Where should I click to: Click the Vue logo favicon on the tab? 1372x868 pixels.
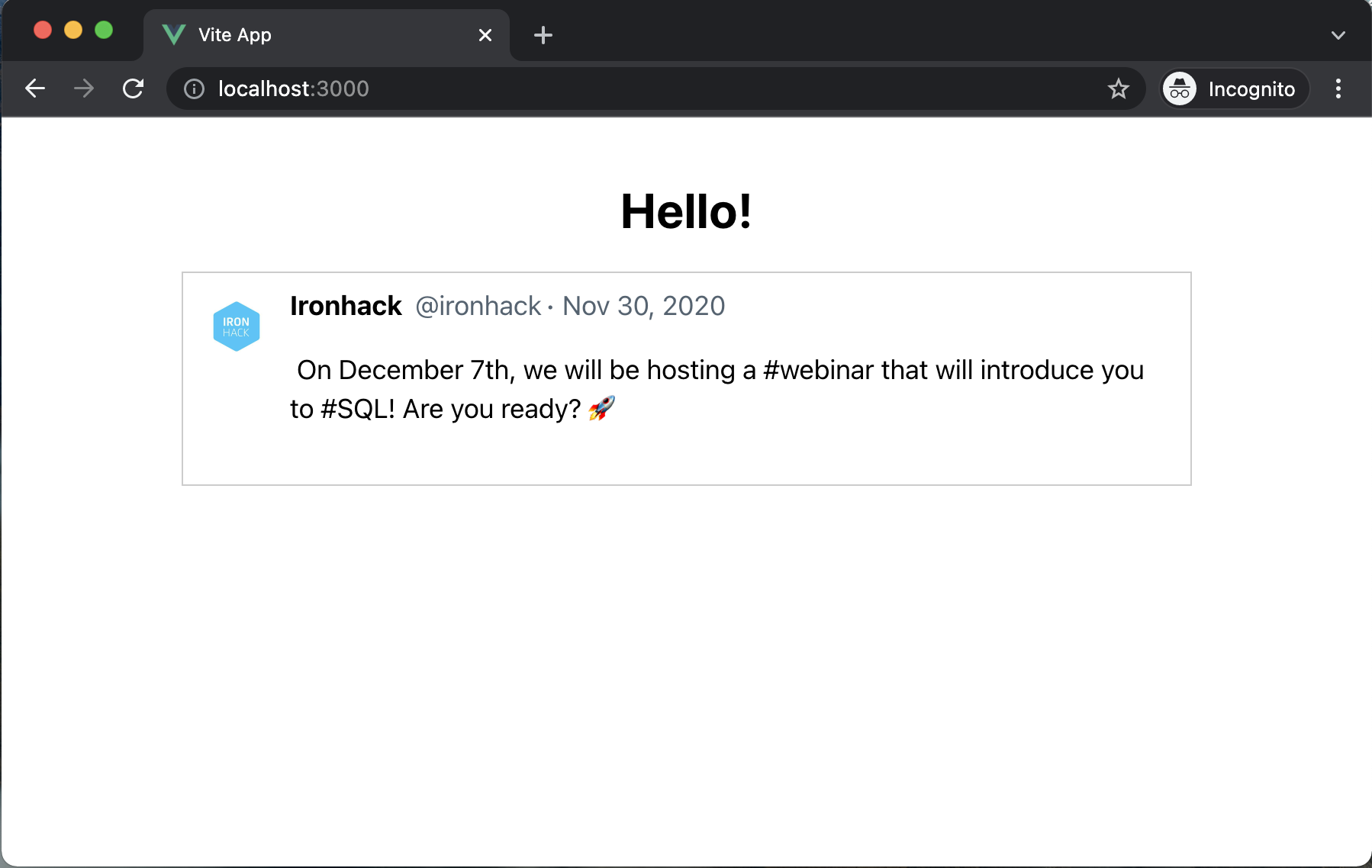174,34
